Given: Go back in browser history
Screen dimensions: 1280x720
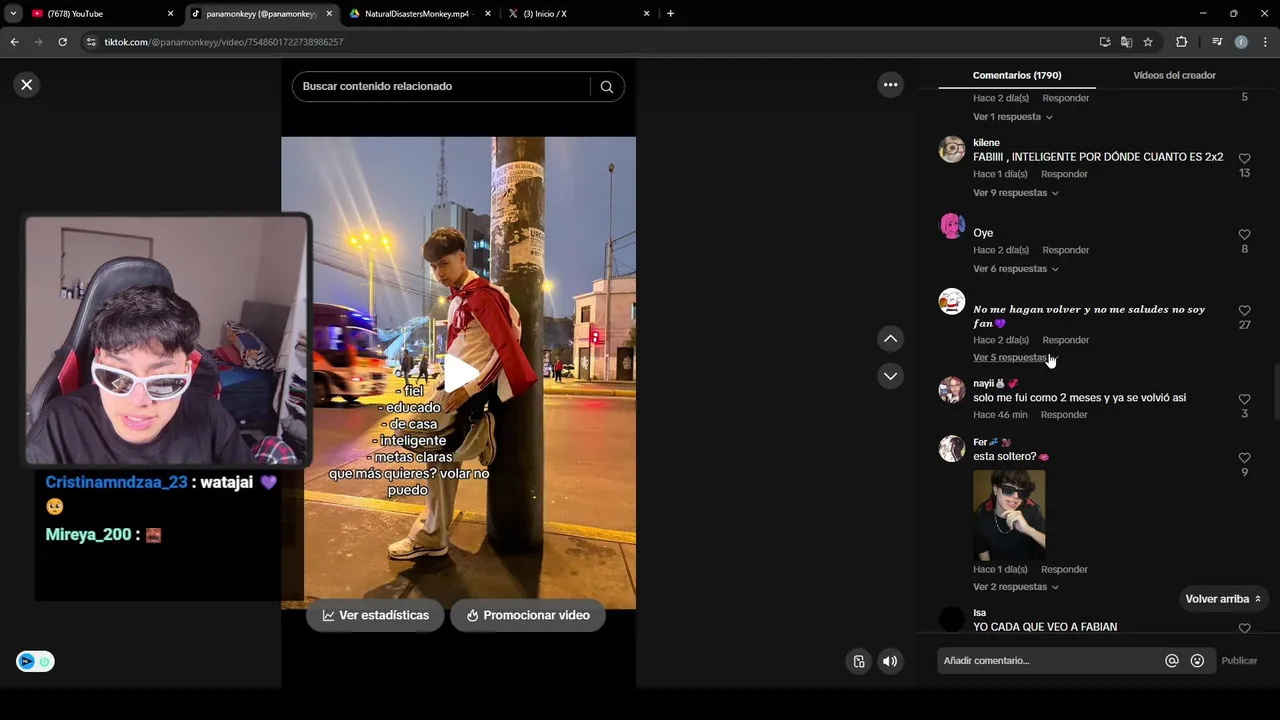Looking at the screenshot, I should (x=14, y=42).
